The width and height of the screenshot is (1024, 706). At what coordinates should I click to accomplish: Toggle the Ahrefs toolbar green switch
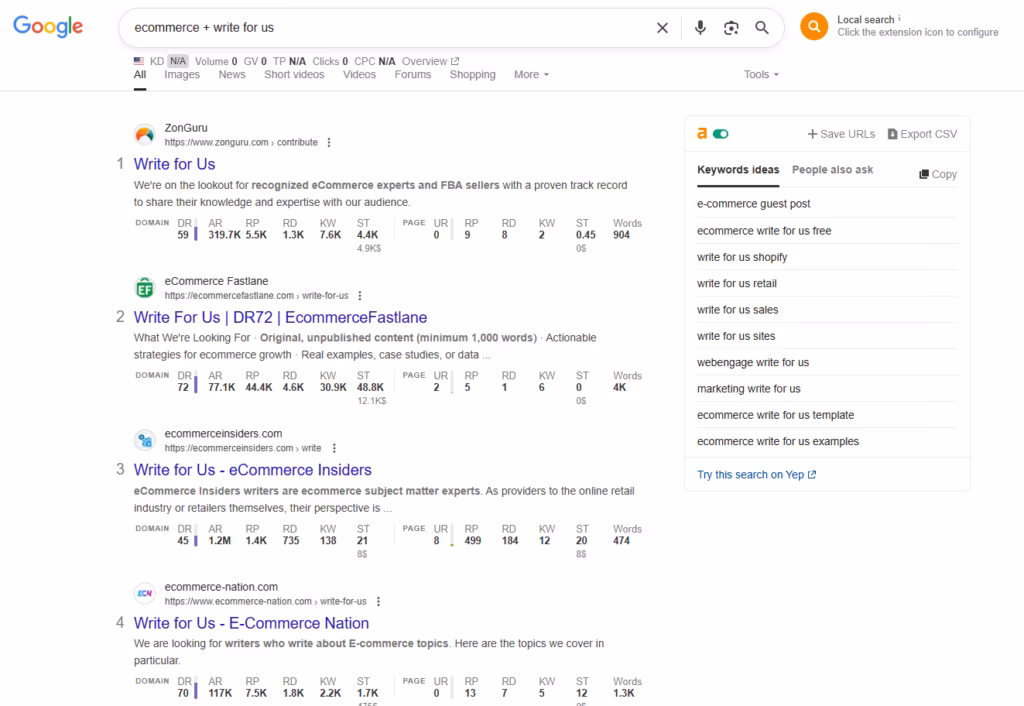pyautogui.click(x=720, y=134)
